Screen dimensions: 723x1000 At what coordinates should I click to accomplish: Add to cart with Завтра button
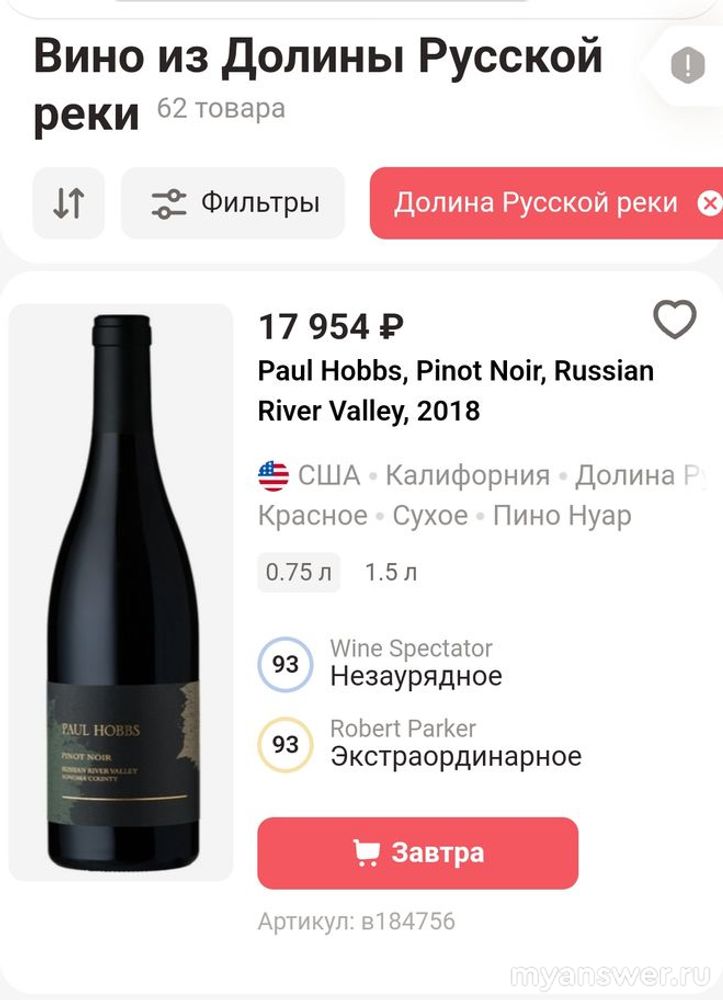tap(418, 853)
